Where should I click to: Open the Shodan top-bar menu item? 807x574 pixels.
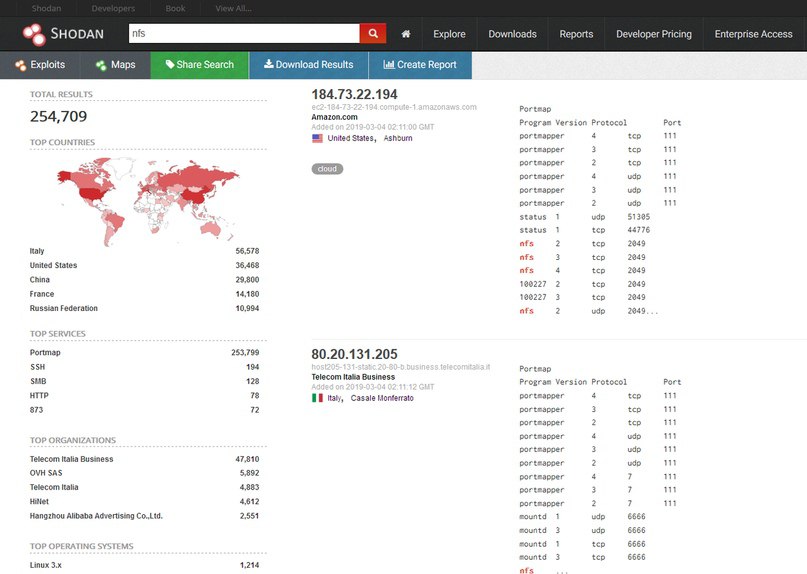pyautogui.click(x=46, y=8)
